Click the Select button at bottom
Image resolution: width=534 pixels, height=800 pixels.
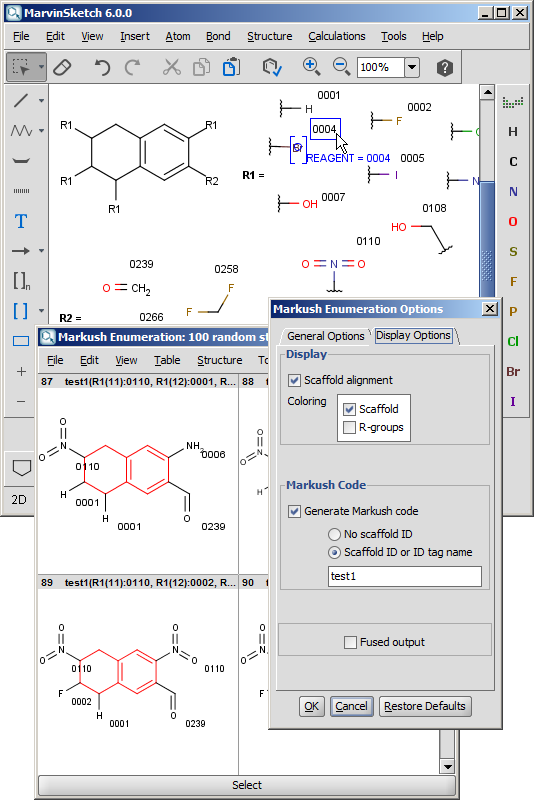coord(247,785)
